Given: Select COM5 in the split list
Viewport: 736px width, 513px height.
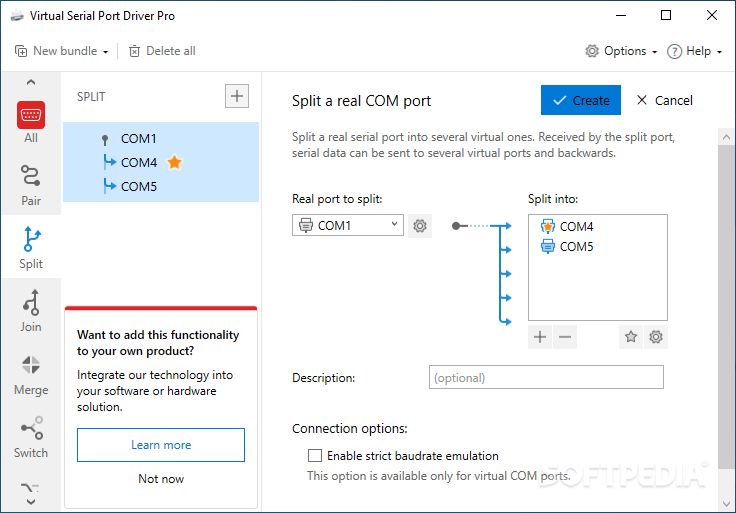Looking at the screenshot, I should (x=138, y=187).
